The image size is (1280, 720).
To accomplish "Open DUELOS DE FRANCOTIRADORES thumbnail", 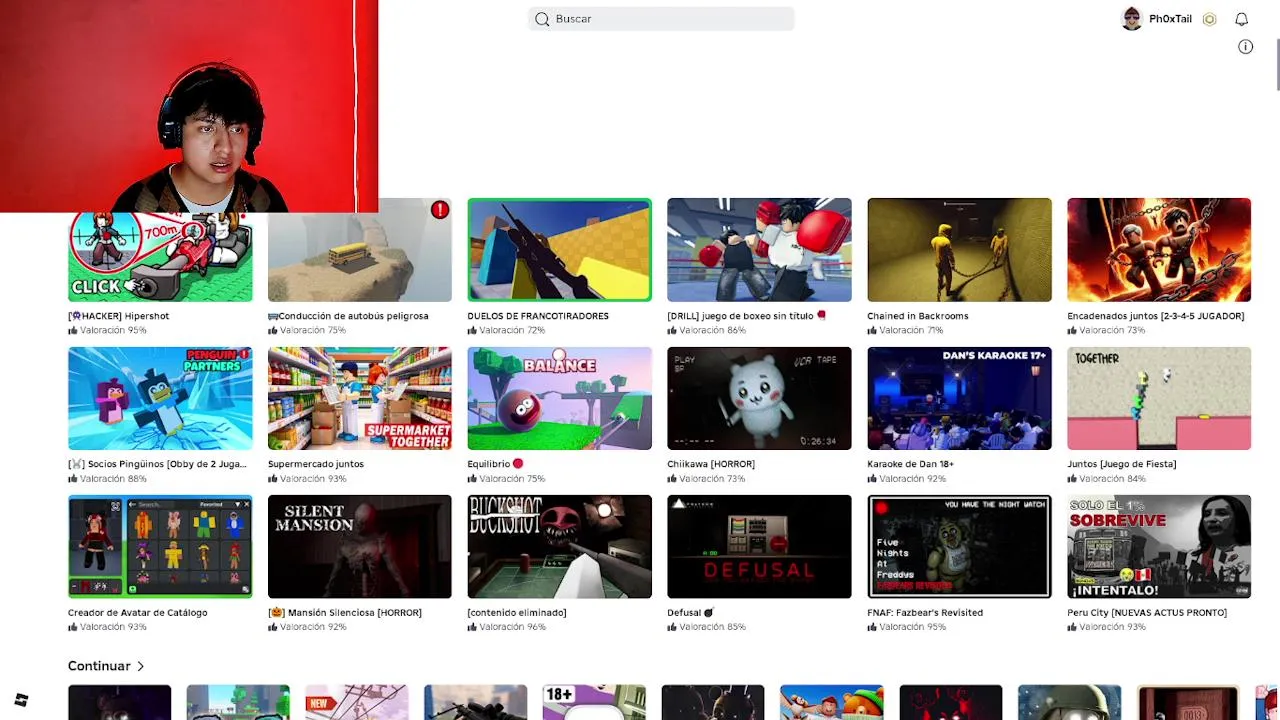I will [x=559, y=249].
